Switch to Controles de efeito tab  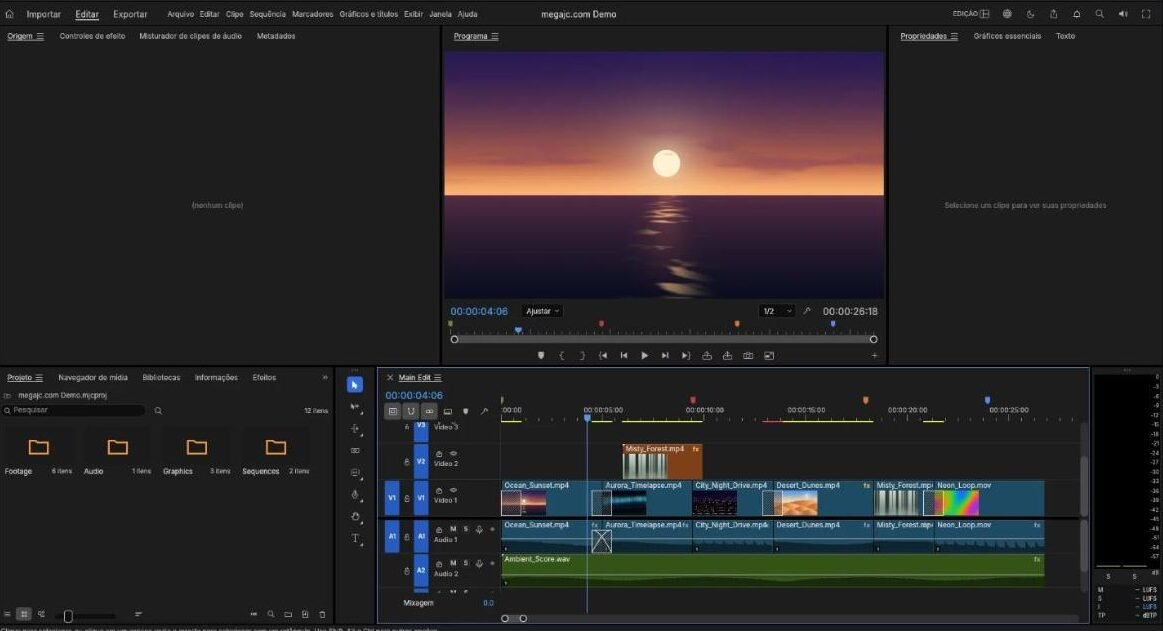(92, 36)
